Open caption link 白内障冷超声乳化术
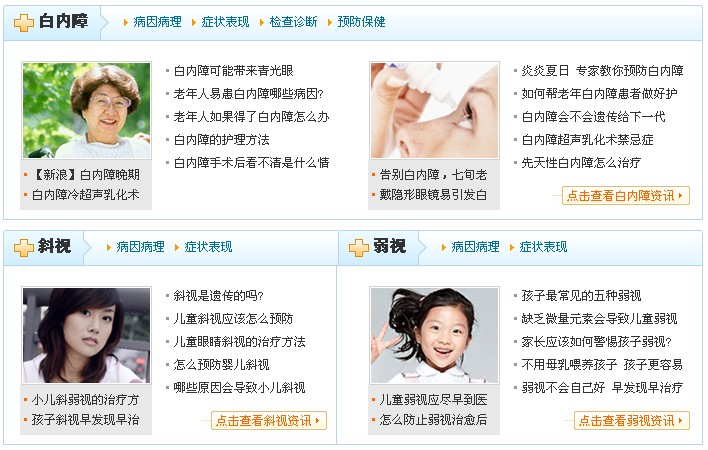Viewport: 708px width, 450px height. 85,195
